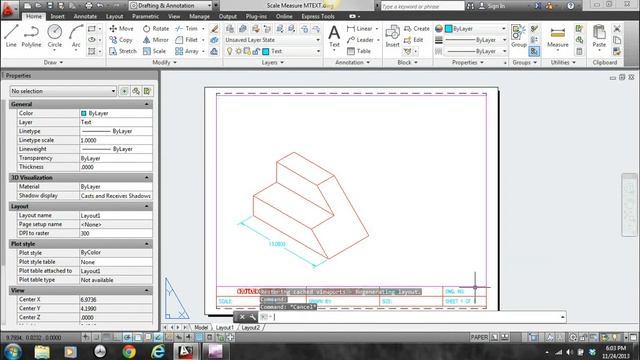
Task: Click the Leader tool
Action: (x=360, y=40)
